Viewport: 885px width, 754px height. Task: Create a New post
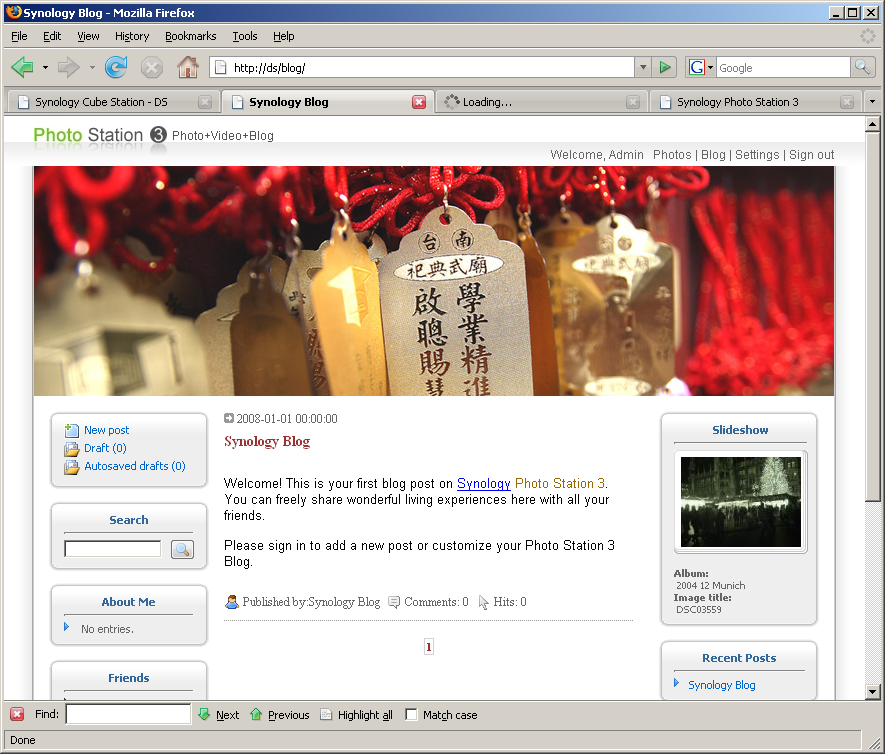pos(107,430)
